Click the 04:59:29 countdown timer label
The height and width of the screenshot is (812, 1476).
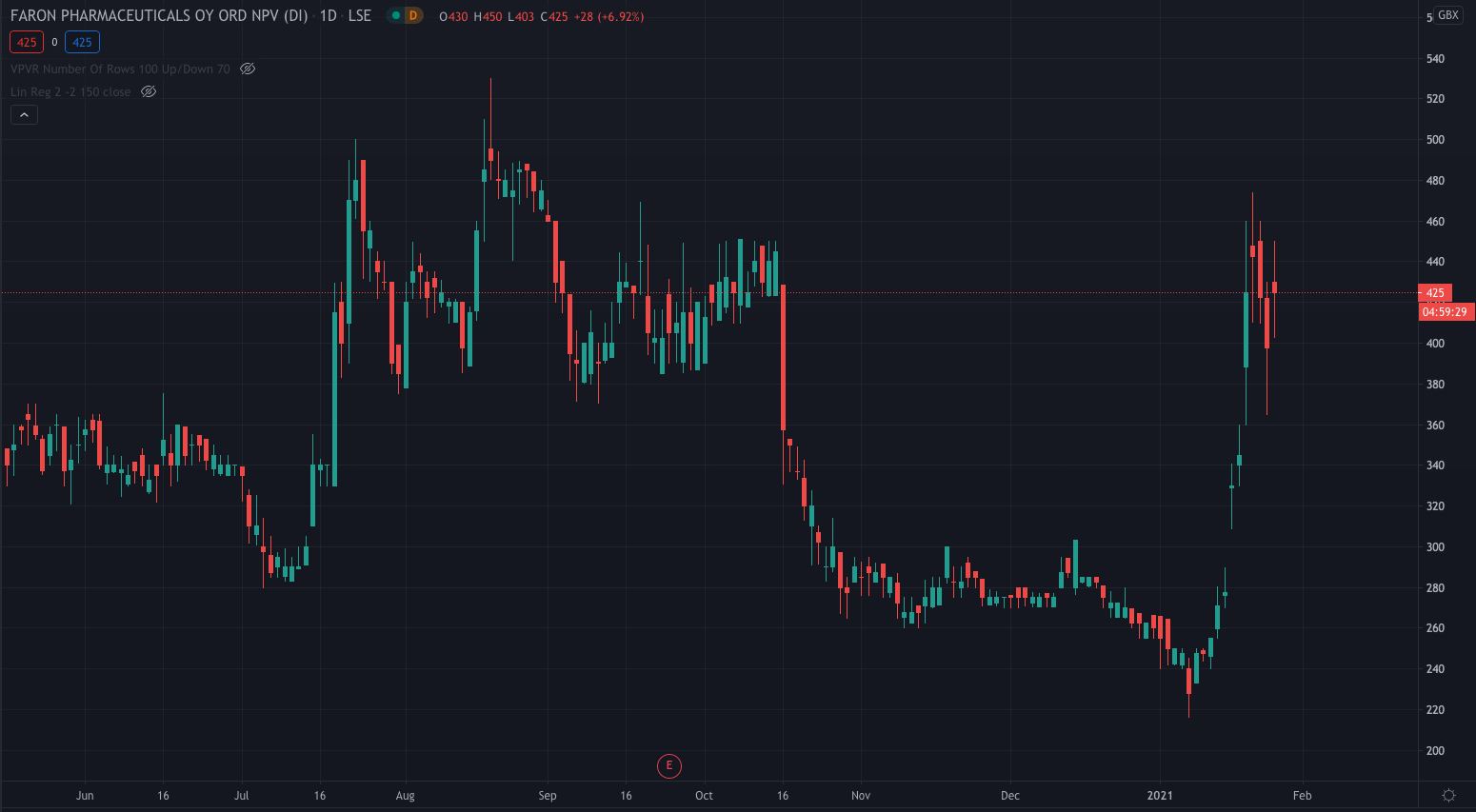[1445, 312]
